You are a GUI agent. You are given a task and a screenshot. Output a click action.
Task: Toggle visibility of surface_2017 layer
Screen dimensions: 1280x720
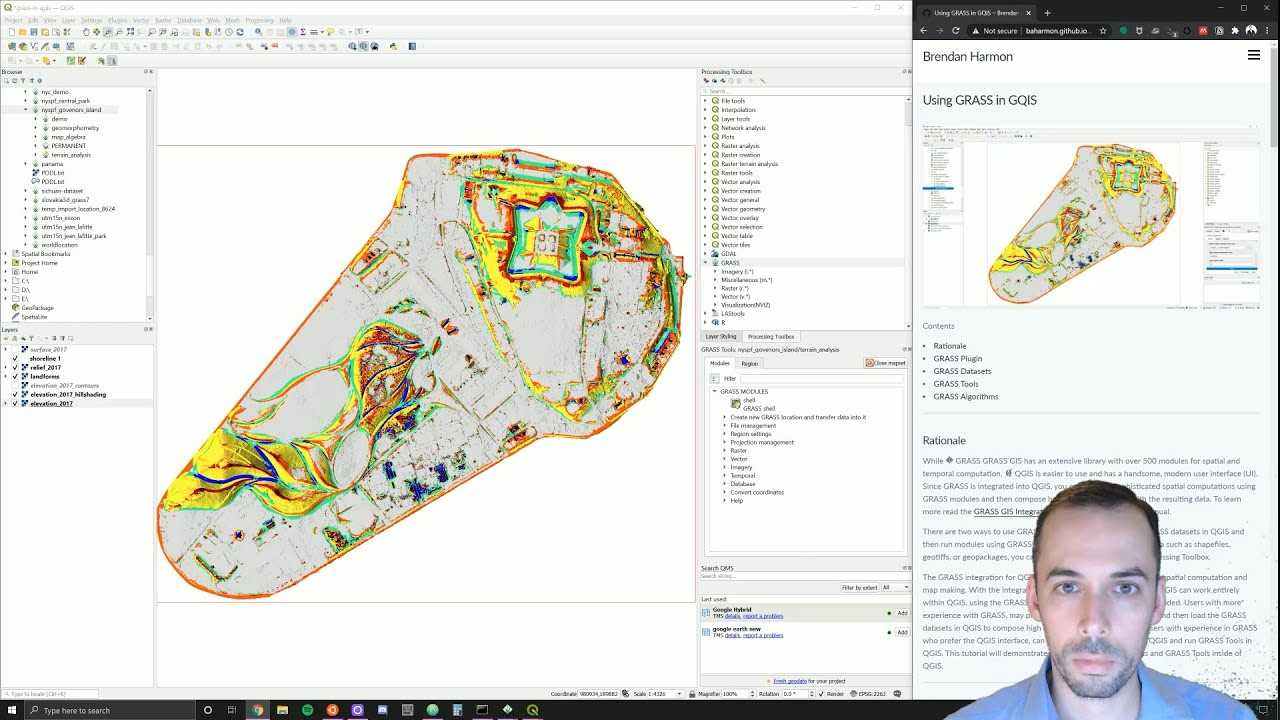(15, 350)
